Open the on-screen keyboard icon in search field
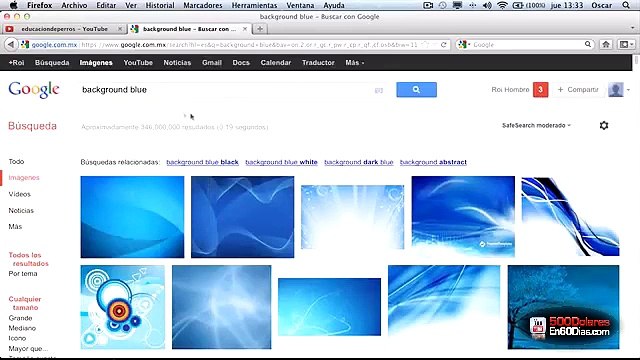640x360 pixels. 379,90
